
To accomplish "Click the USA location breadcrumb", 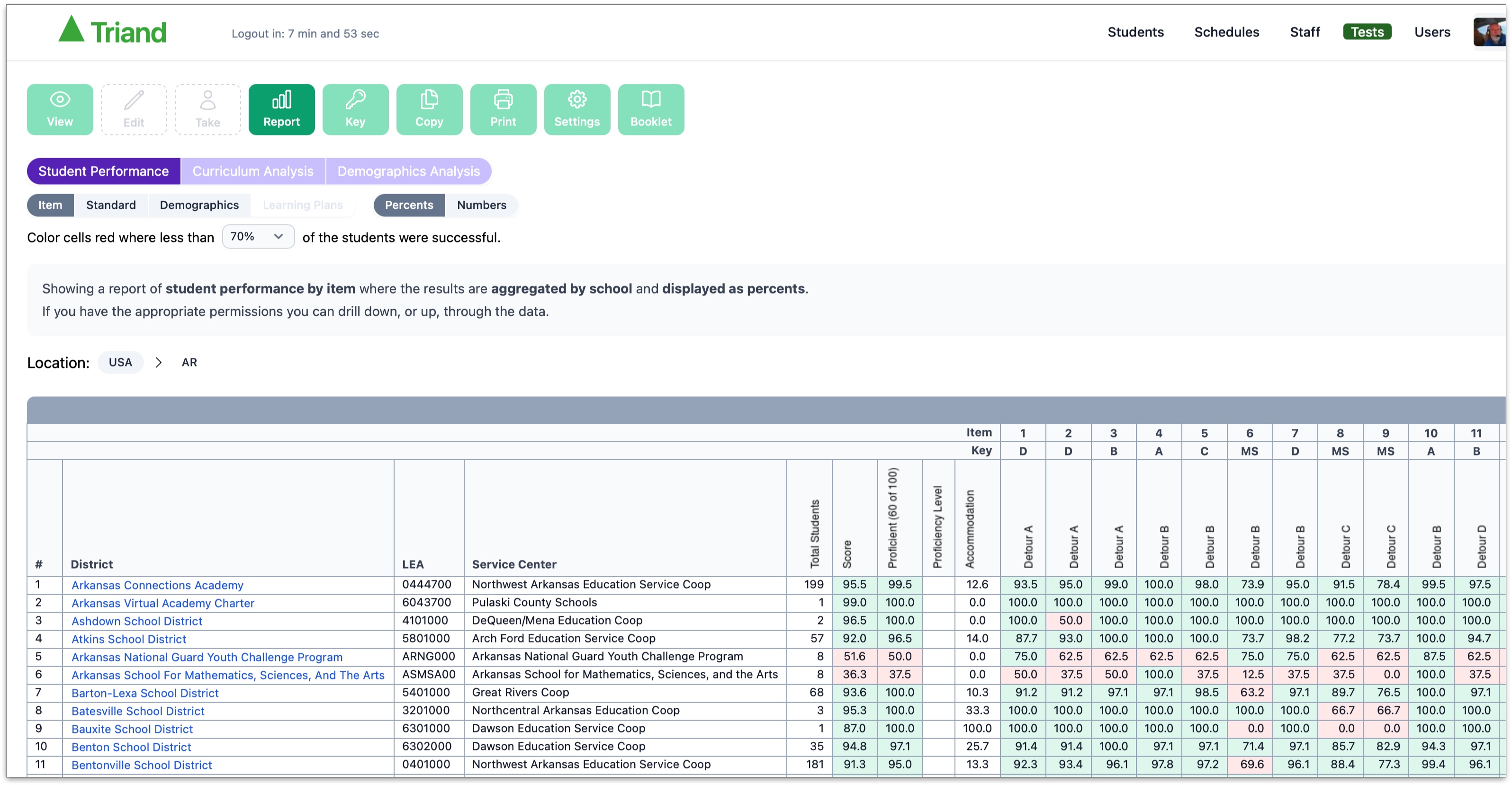I will point(120,363).
